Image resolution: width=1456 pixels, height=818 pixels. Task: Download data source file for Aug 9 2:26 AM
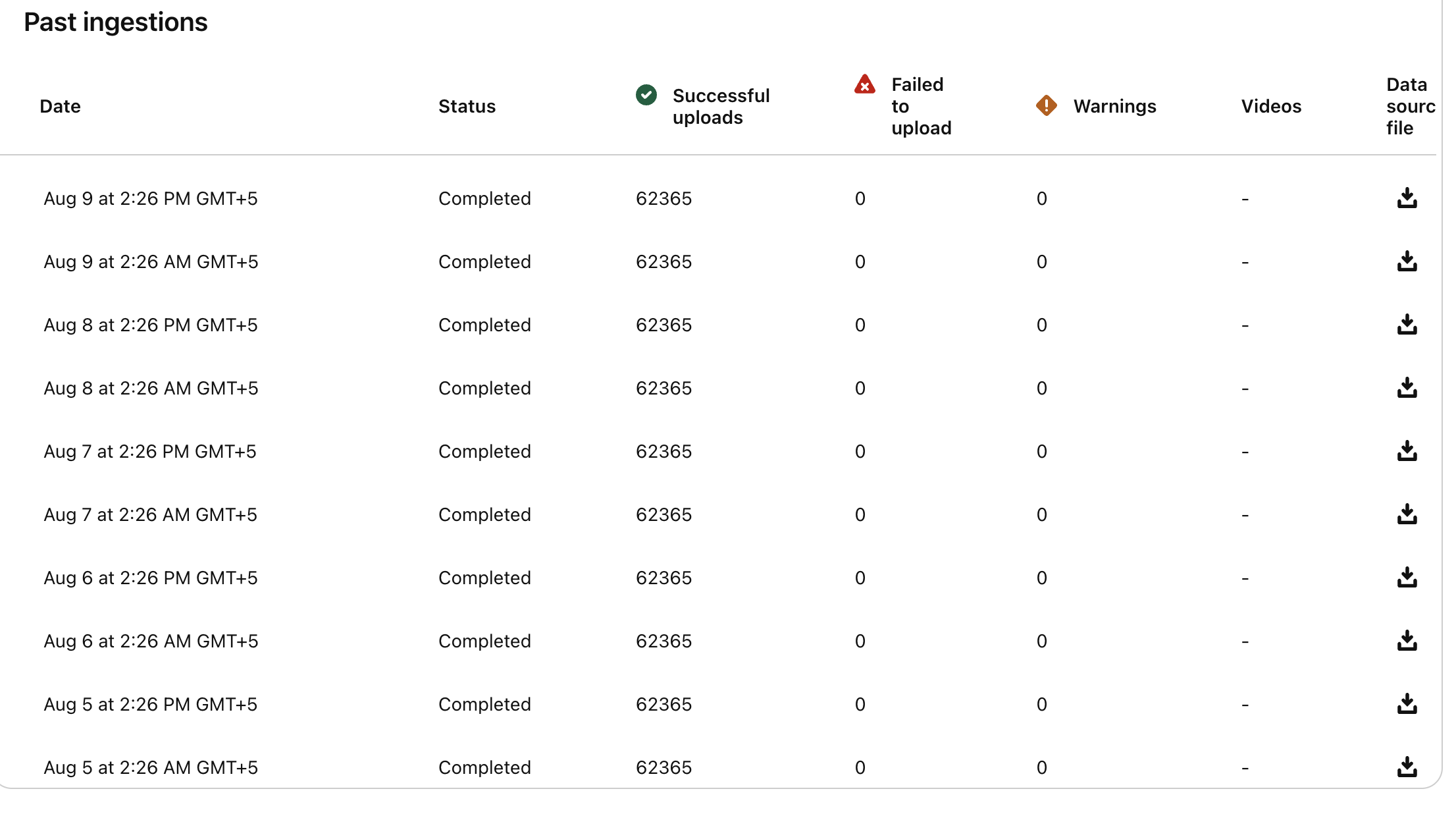click(x=1407, y=261)
